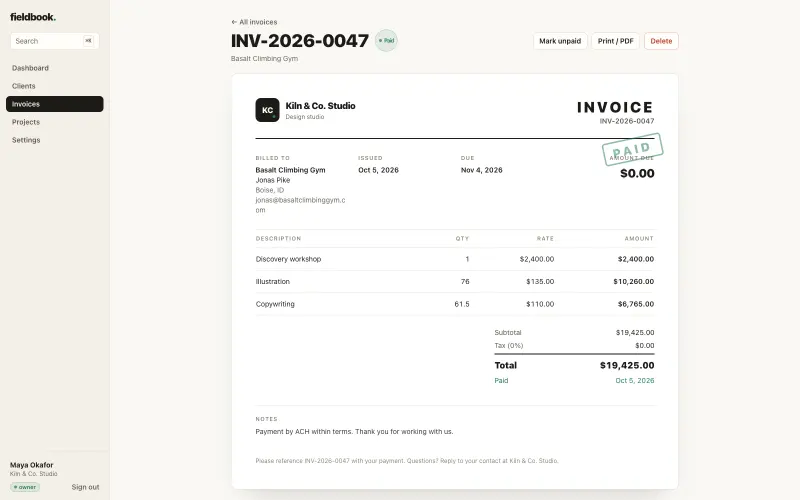Click the Copywriting line item description
The height and width of the screenshot is (500, 800).
click(275, 304)
